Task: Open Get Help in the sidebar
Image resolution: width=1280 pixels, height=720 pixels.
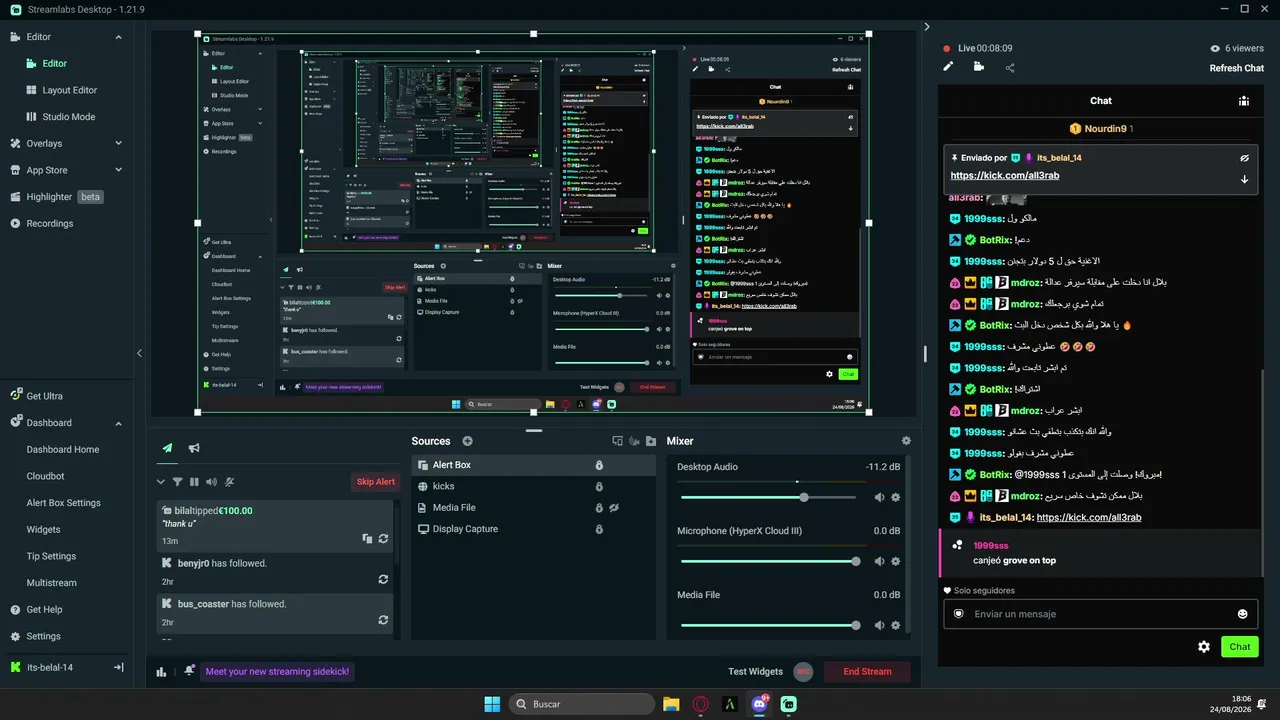Action: [x=44, y=610]
